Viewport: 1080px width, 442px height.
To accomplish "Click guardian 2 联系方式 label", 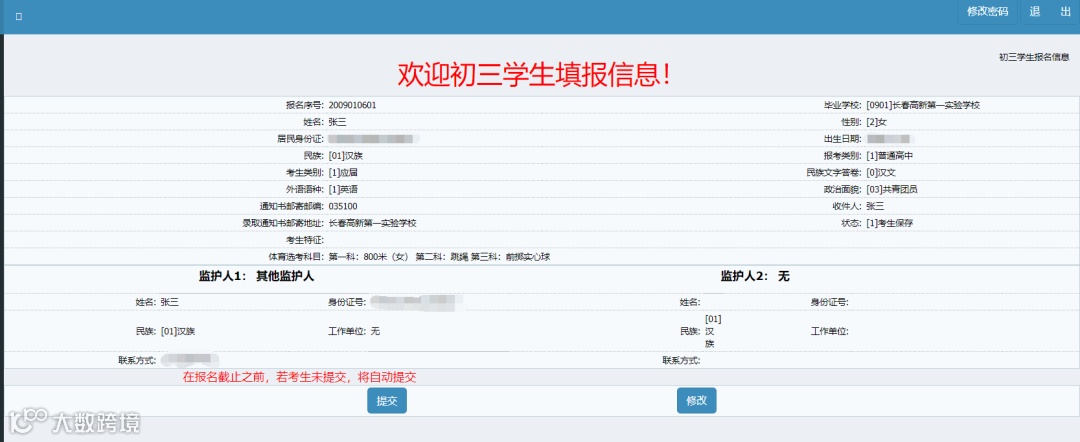I will coord(681,360).
